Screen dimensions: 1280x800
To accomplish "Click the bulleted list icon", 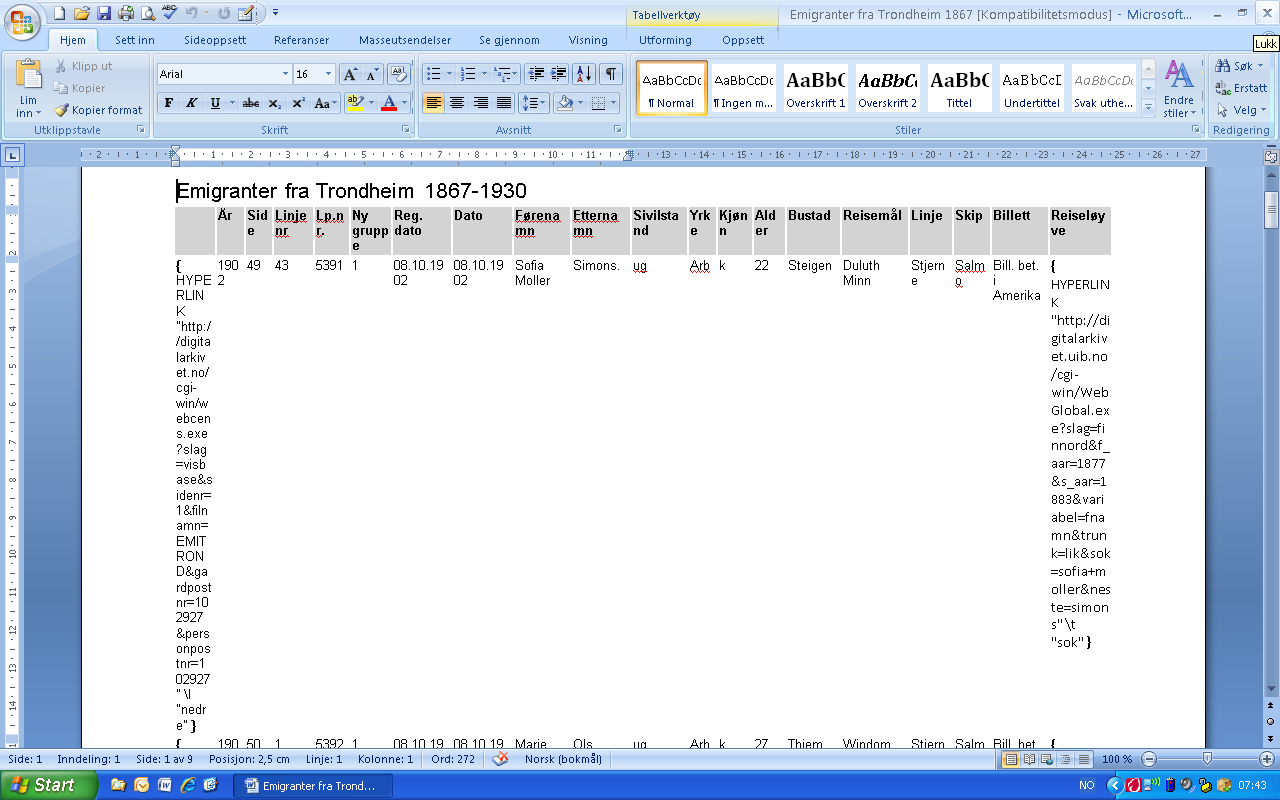I will [433, 74].
